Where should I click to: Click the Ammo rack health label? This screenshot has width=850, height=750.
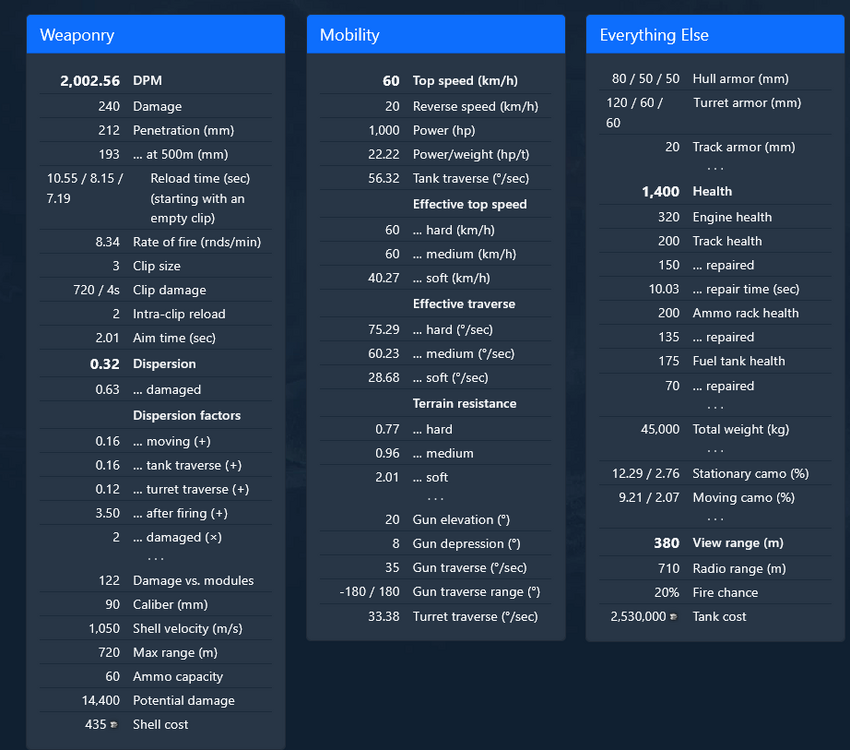coord(745,313)
